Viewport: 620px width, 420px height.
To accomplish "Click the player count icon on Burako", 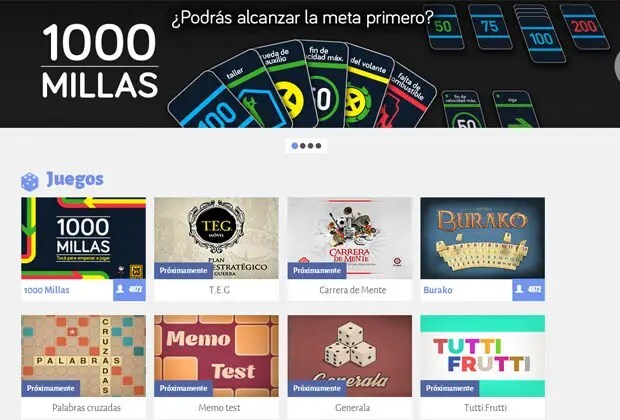I will [x=519, y=289].
